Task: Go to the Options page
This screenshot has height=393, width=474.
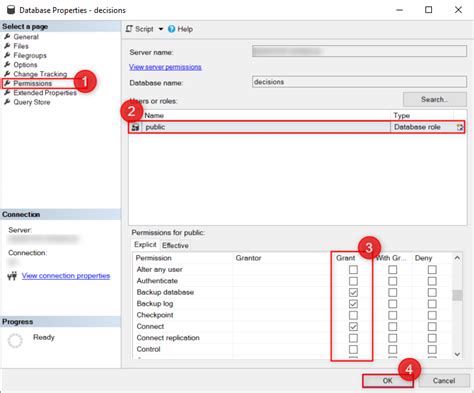Action: [x=25, y=65]
